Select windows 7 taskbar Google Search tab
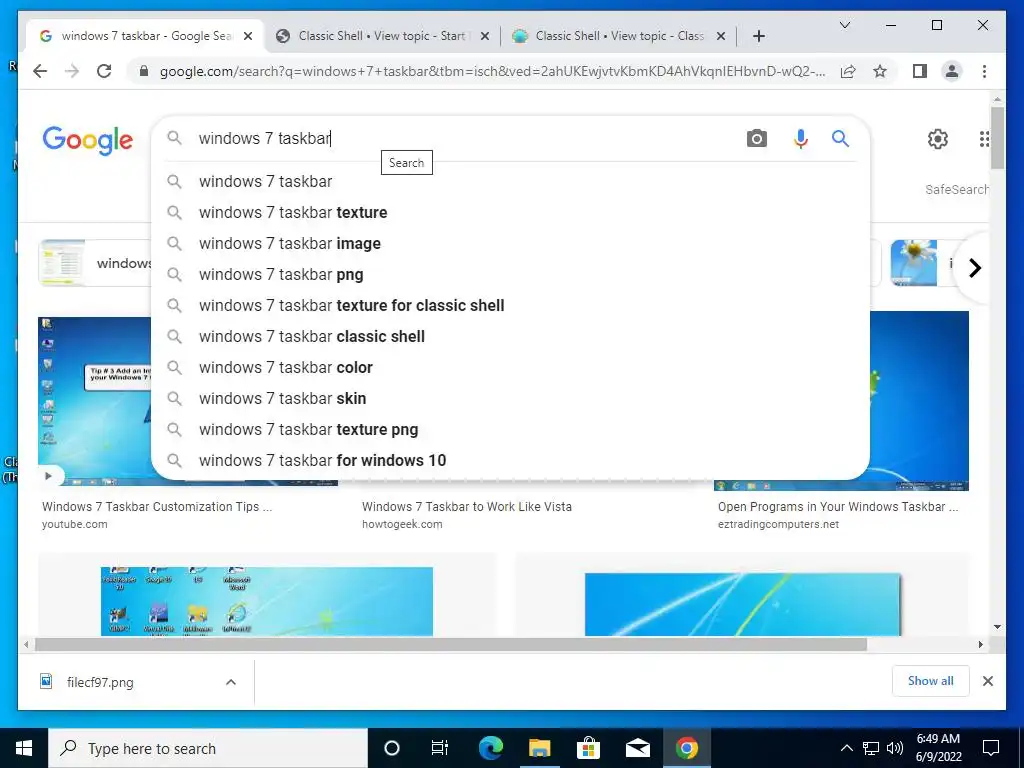1024x768 pixels. pyautogui.click(x=145, y=36)
